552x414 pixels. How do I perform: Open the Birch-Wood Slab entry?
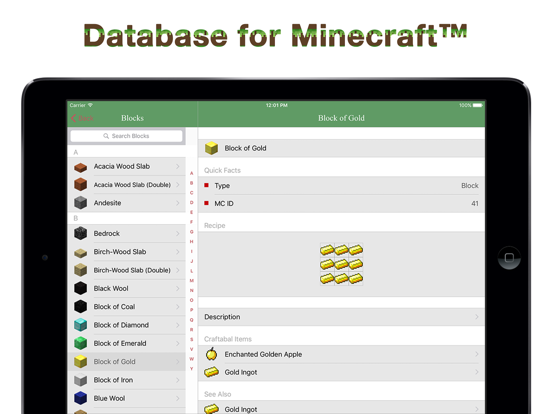pos(127,252)
